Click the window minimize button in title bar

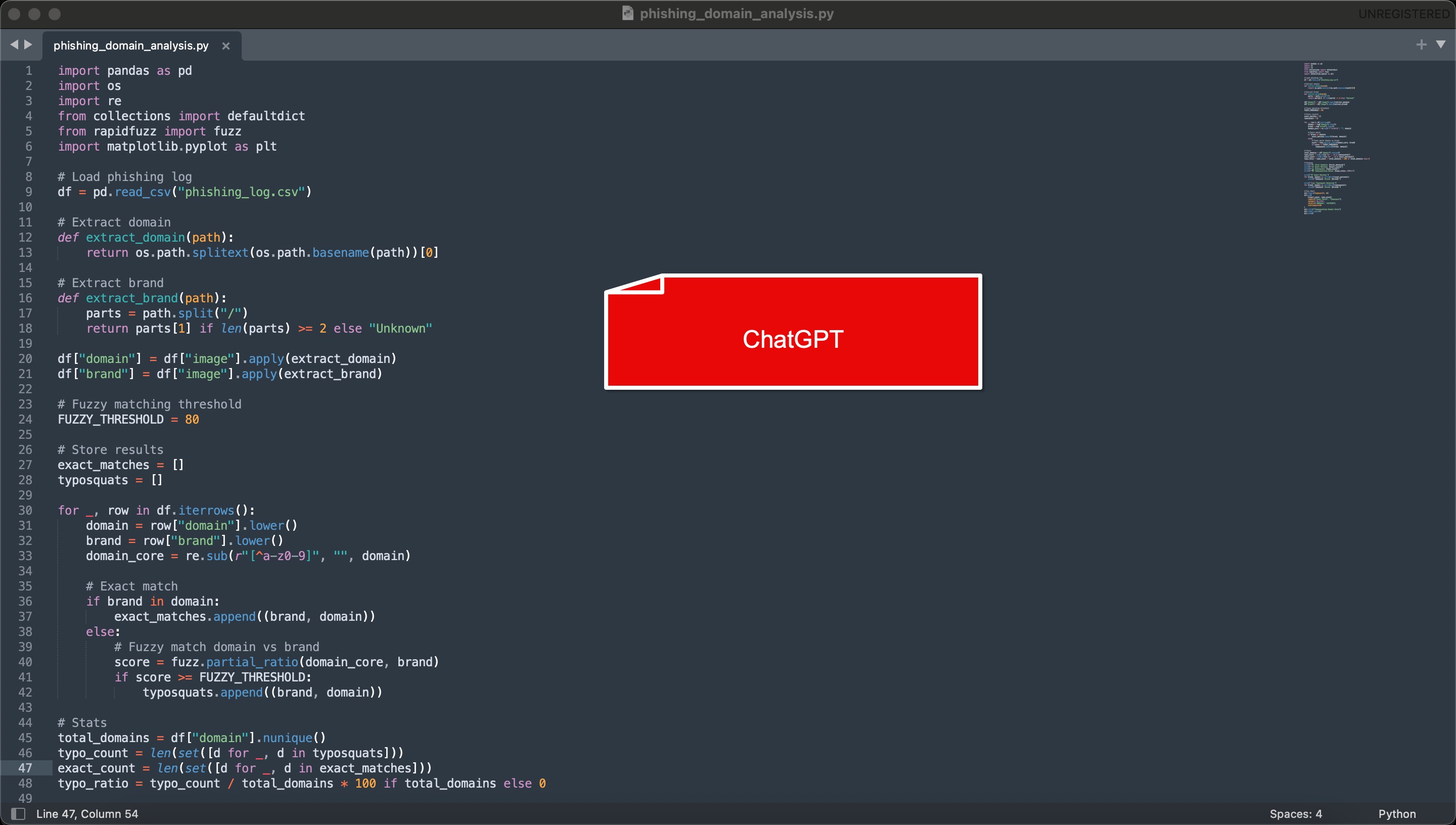coord(34,14)
